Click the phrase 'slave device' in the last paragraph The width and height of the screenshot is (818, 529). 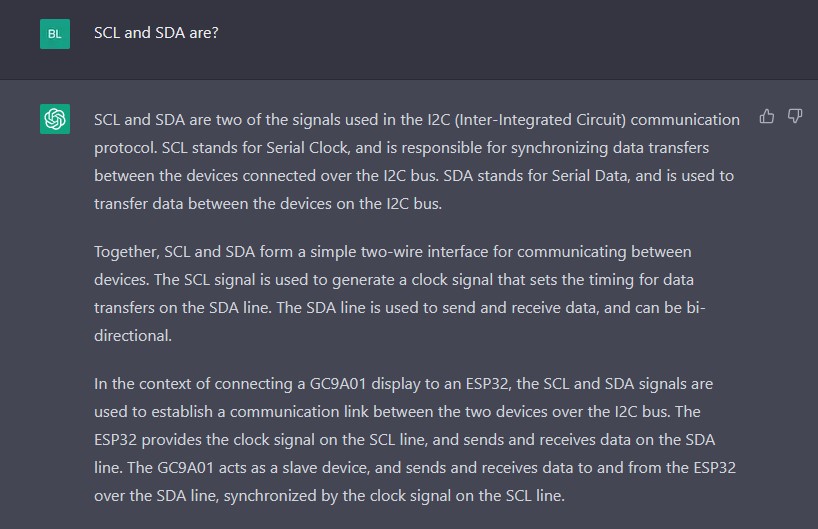[x=326, y=467]
